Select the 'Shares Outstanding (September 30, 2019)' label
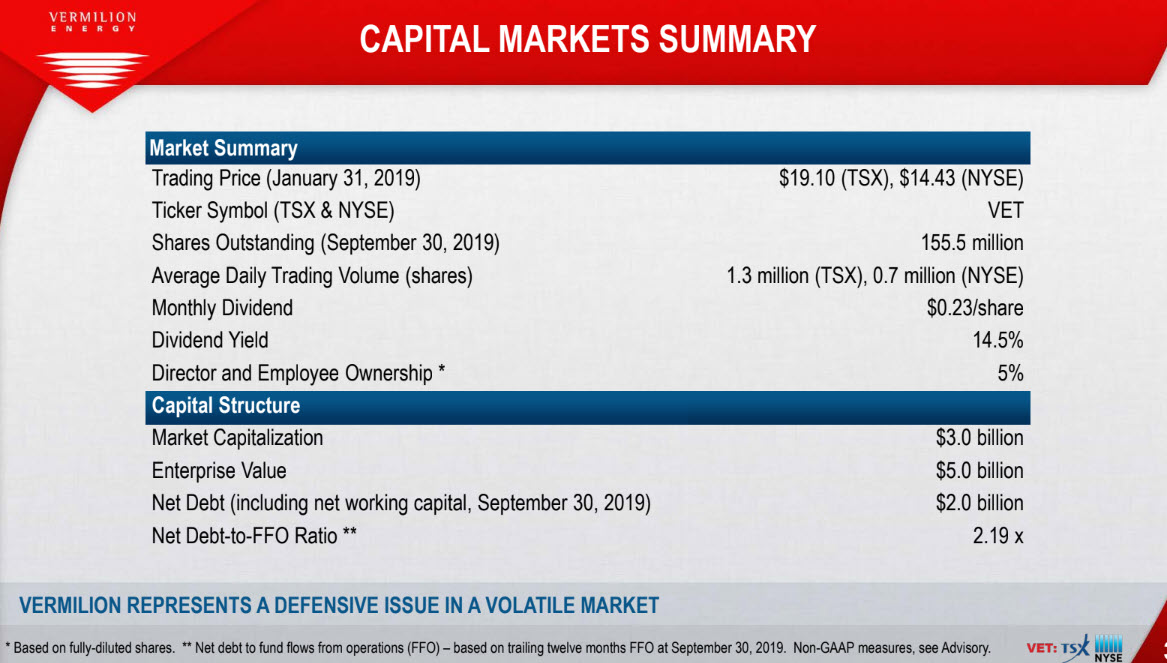Image resolution: width=1167 pixels, height=663 pixels. coord(325,243)
